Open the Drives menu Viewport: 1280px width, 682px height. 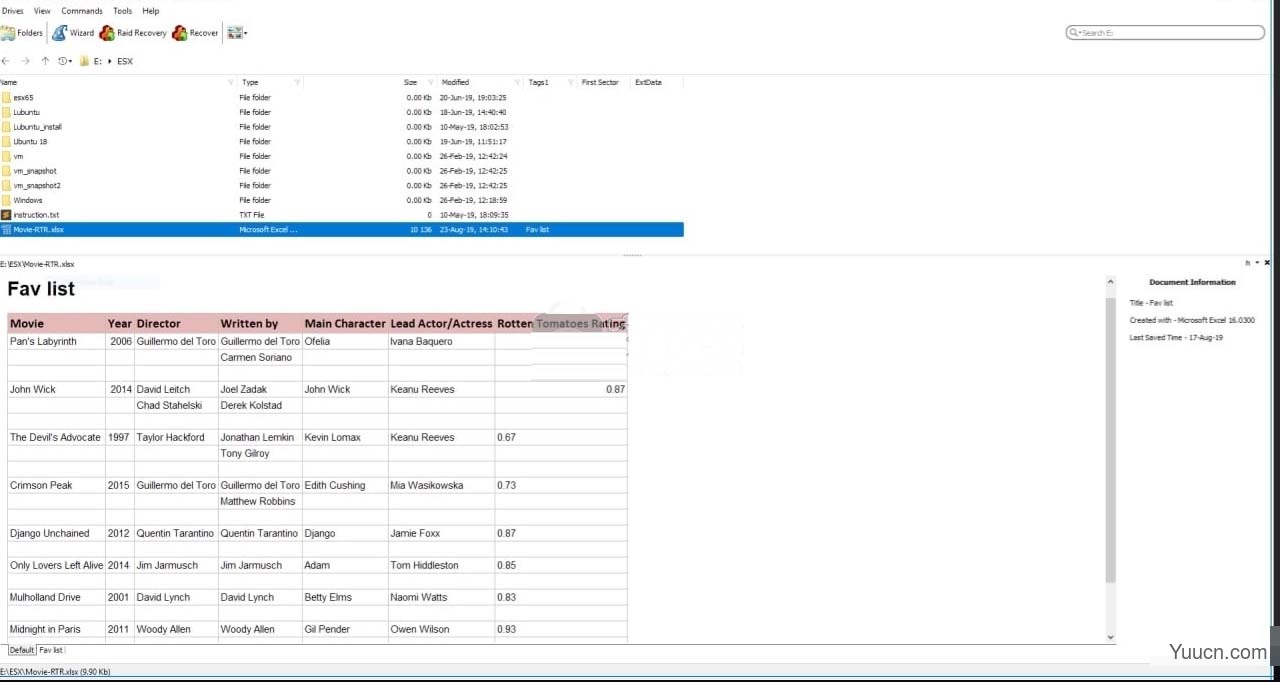pos(12,11)
